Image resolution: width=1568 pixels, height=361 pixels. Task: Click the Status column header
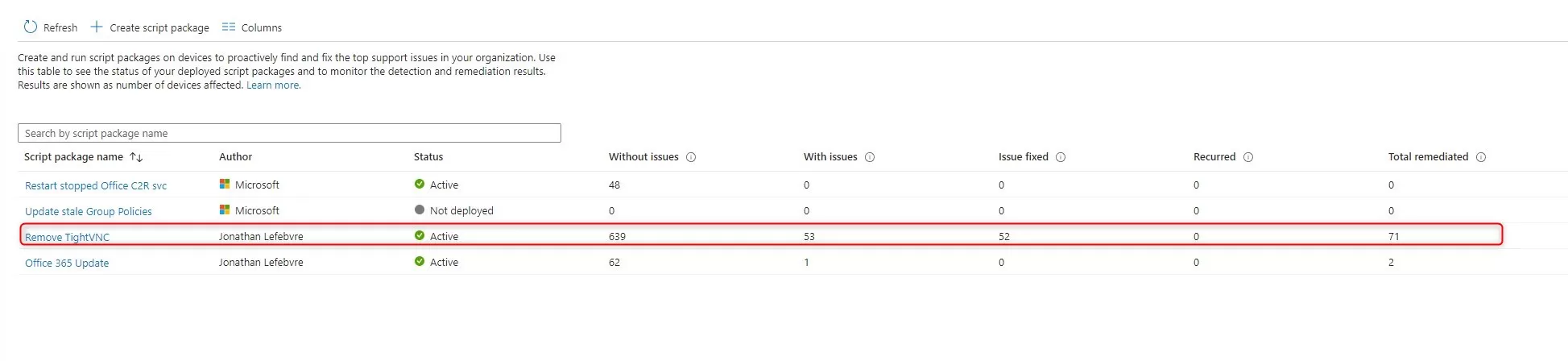click(x=428, y=157)
